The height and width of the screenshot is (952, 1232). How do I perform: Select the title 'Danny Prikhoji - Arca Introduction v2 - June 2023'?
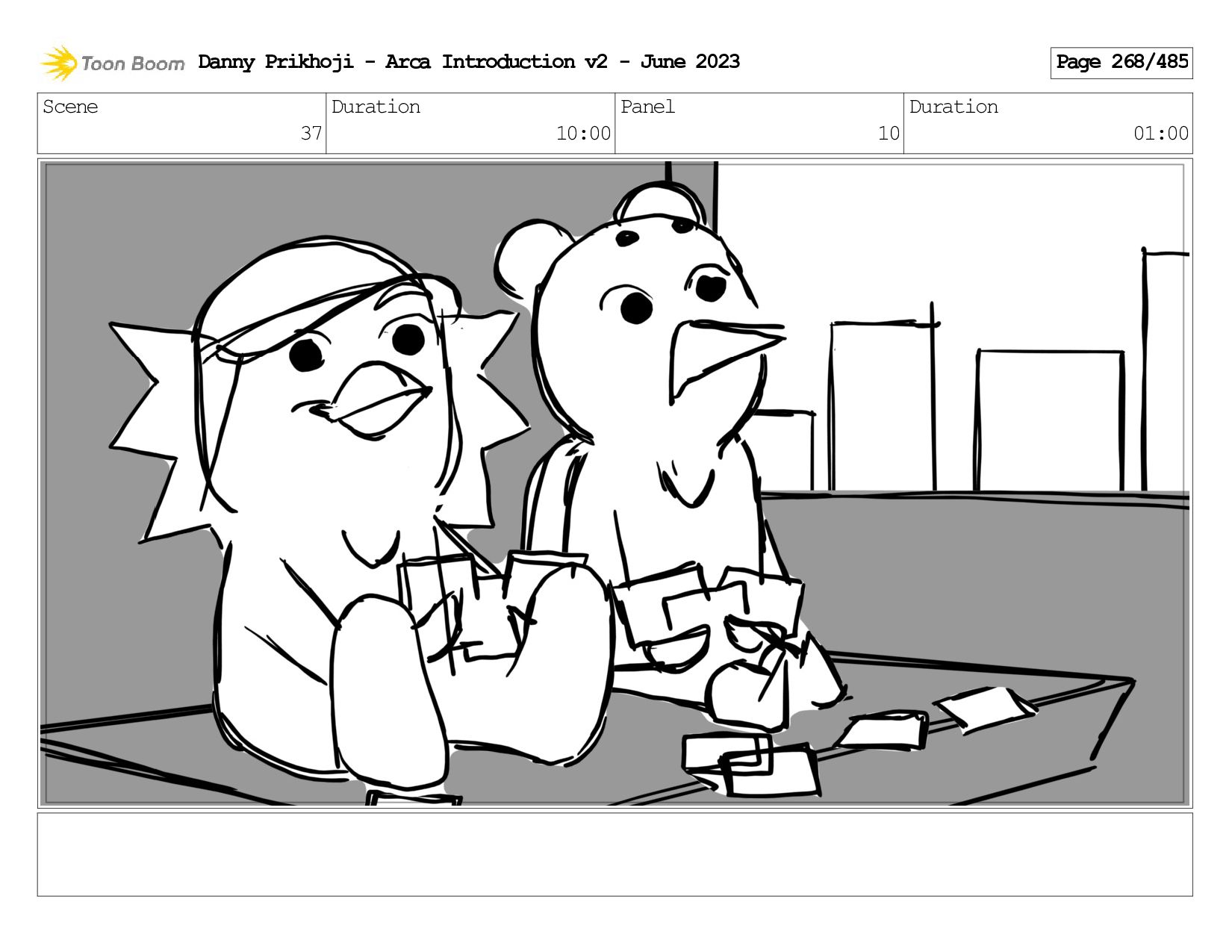tap(469, 62)
